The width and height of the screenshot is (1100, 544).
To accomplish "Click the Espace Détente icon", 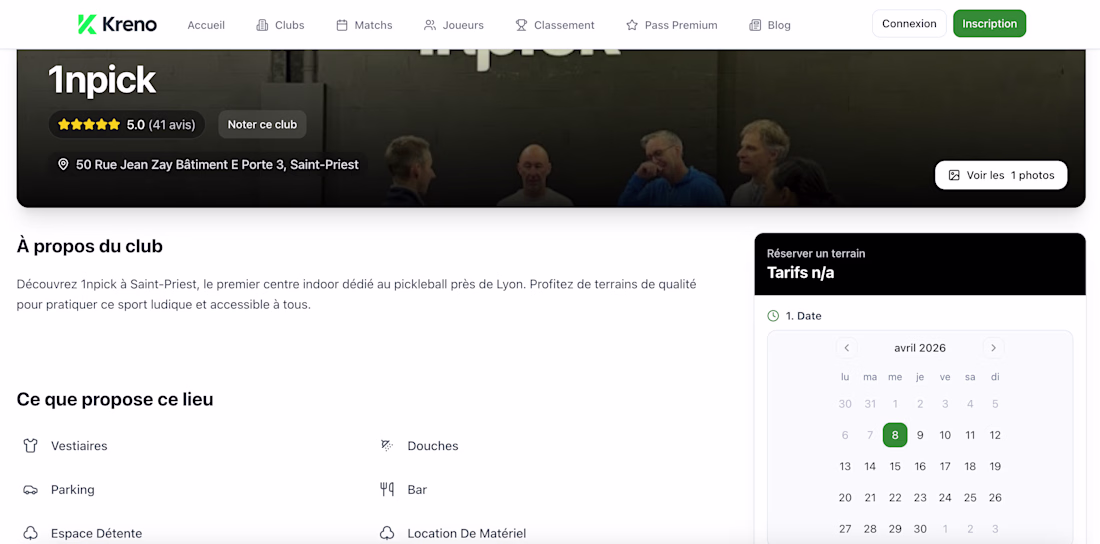I will [x=30, y=533].
